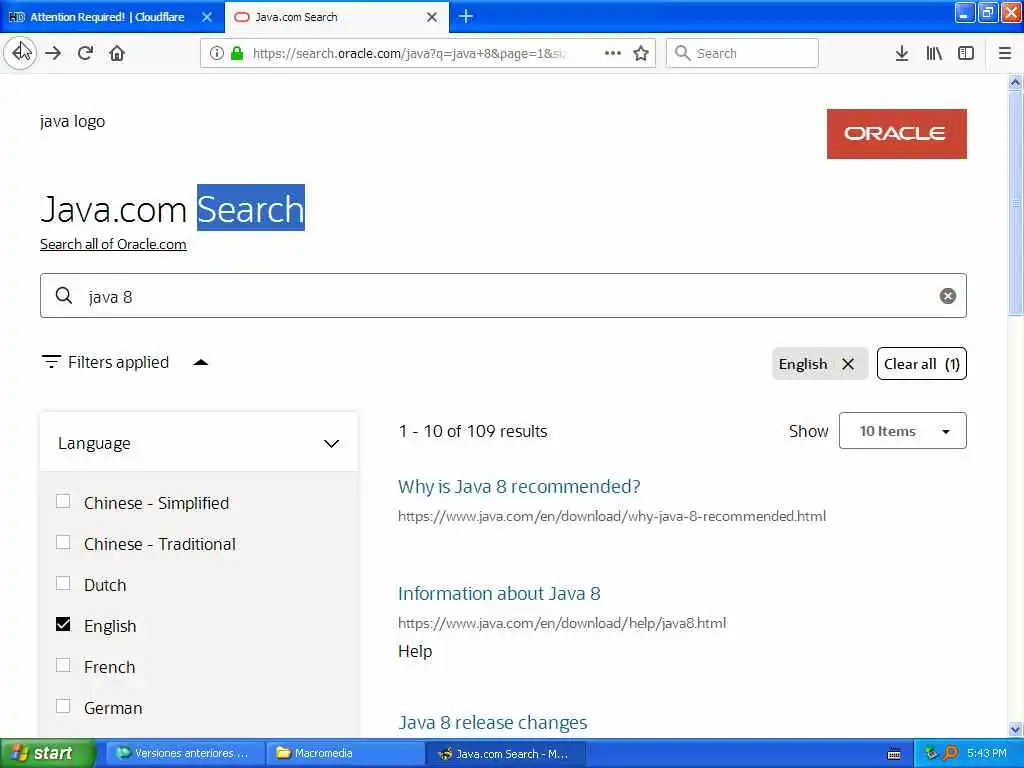The image size is (1024, 768).
Task: Click the highlighted Search heading word
Action: point(251,208)
